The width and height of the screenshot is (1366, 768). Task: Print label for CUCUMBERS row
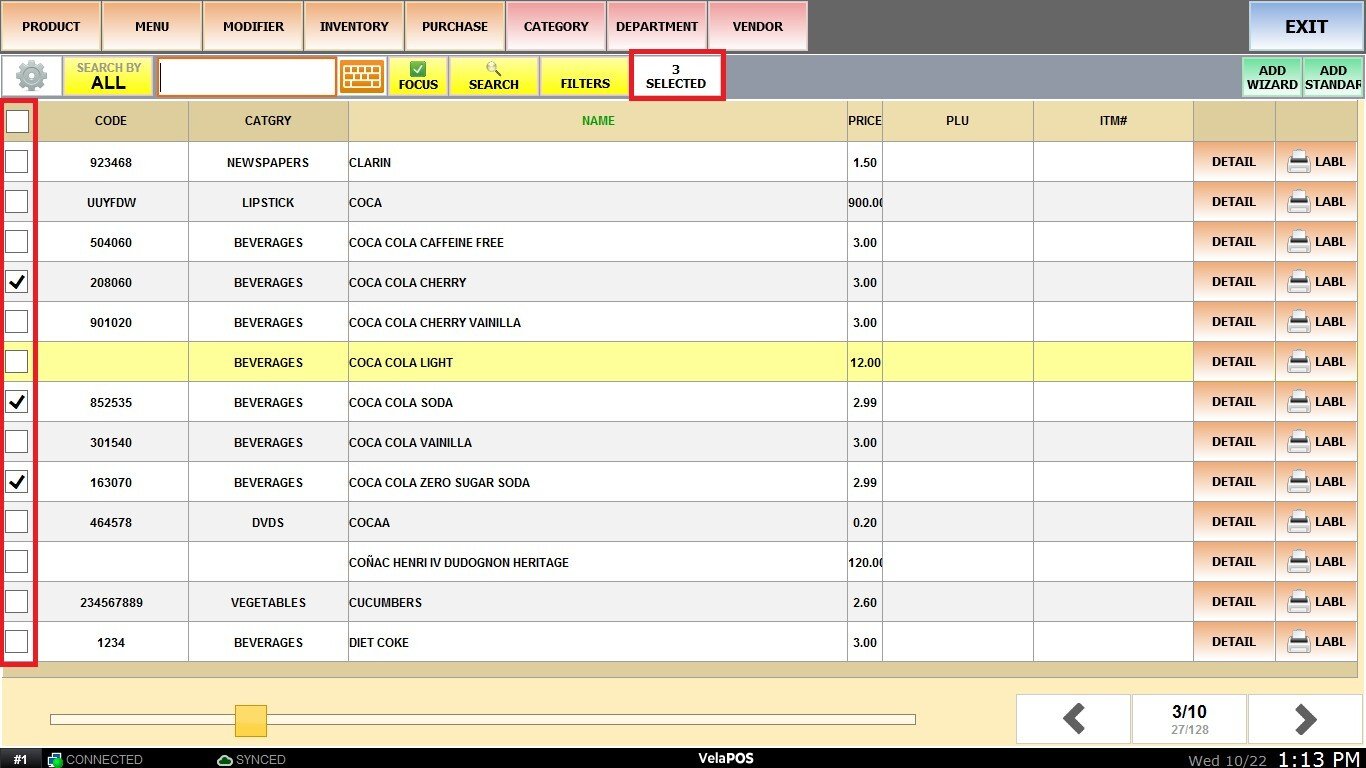1316,602
